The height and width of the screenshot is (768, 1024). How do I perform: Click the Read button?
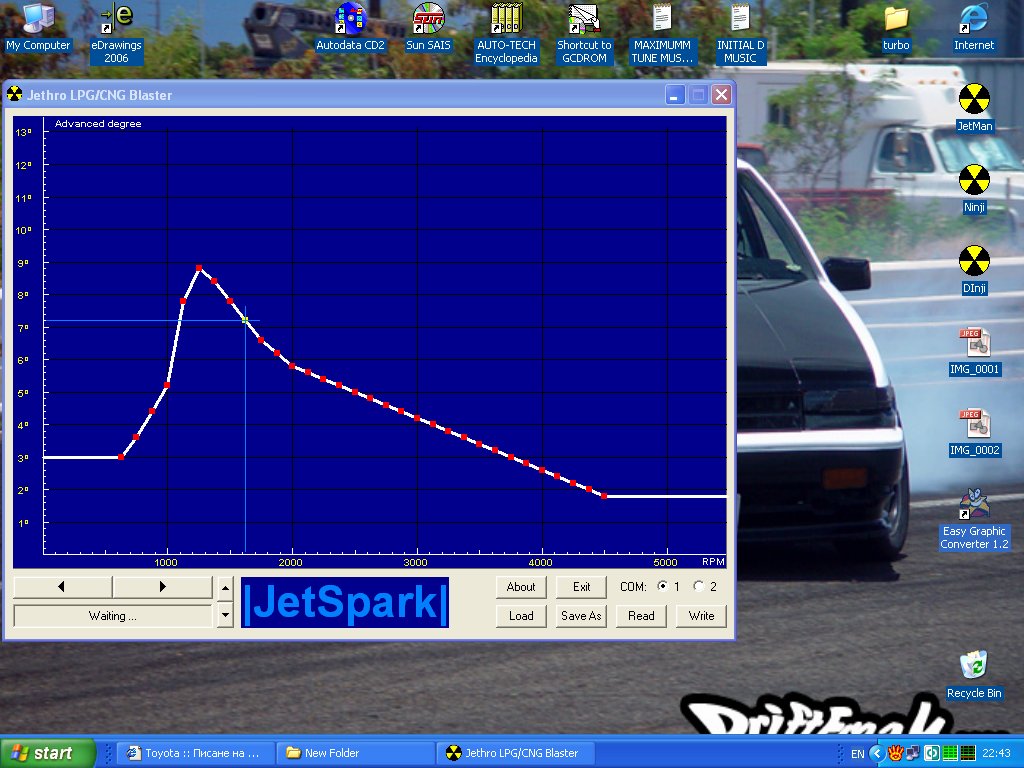pyautogui.click(x=641, y=616)
